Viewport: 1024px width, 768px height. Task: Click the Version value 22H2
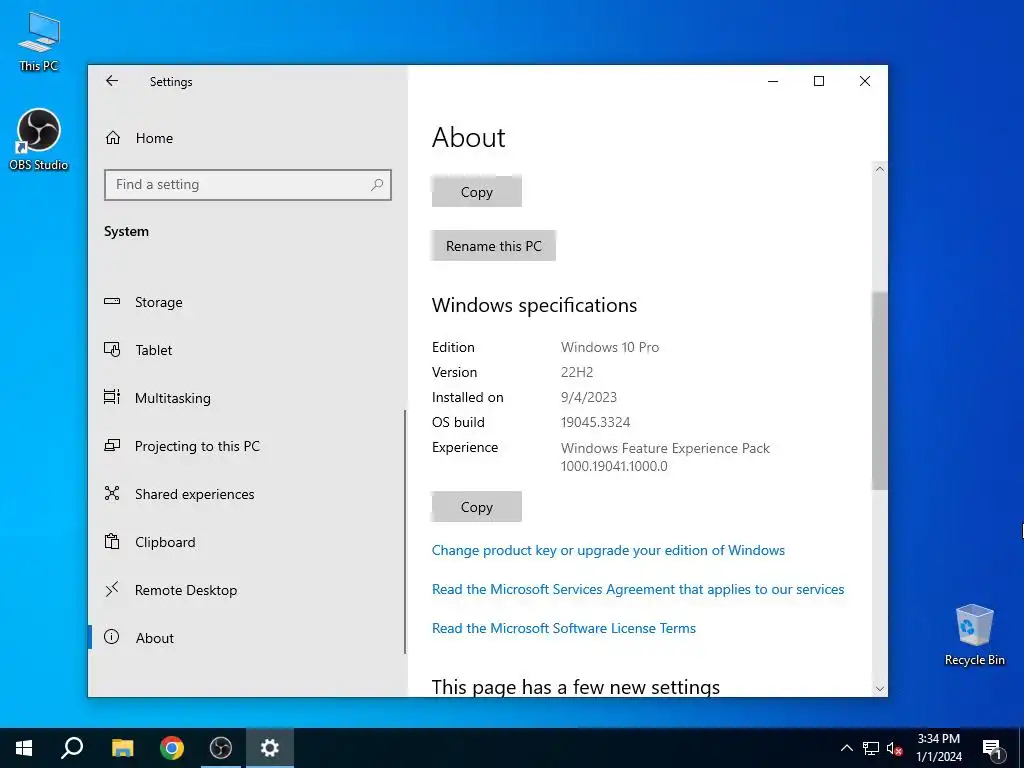[577, 372]
